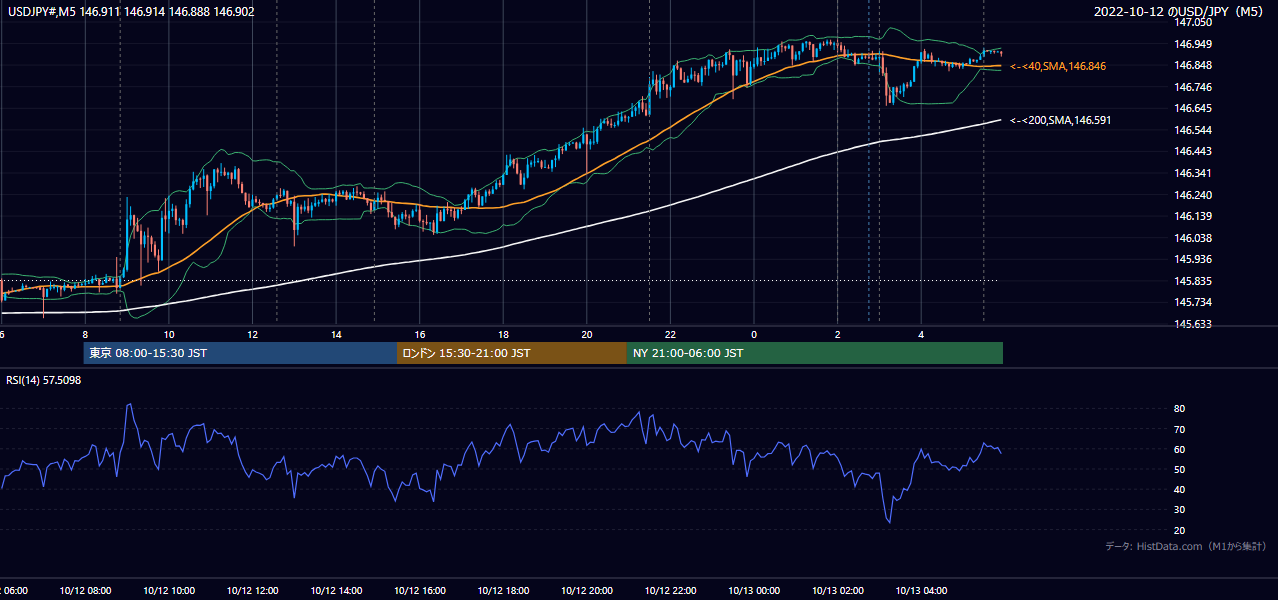1278x600 pixels.
Task: Click hour label 16 under price chart
Action: point(420,334)
